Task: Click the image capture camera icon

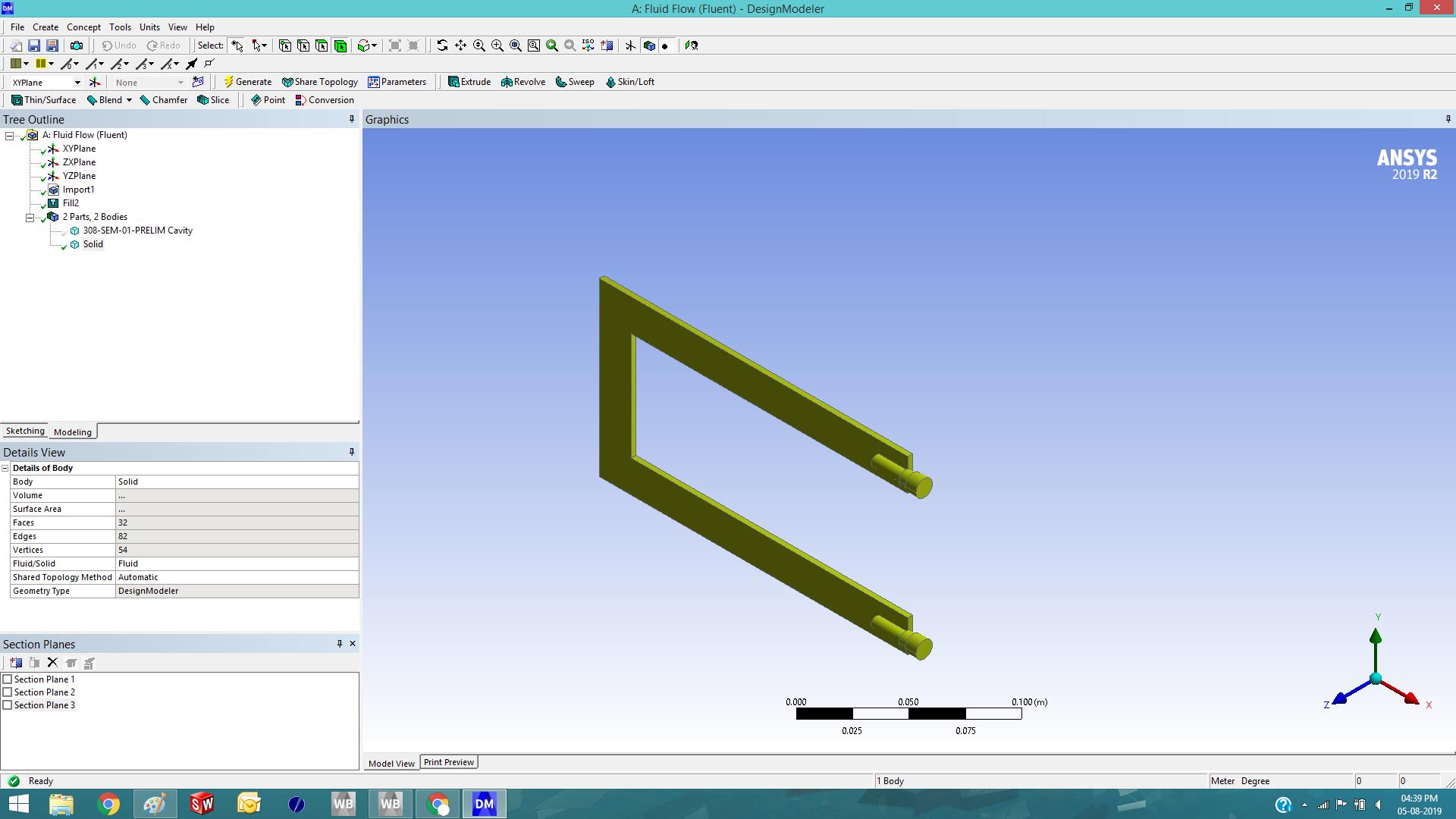Action: [x=77, y=45]
